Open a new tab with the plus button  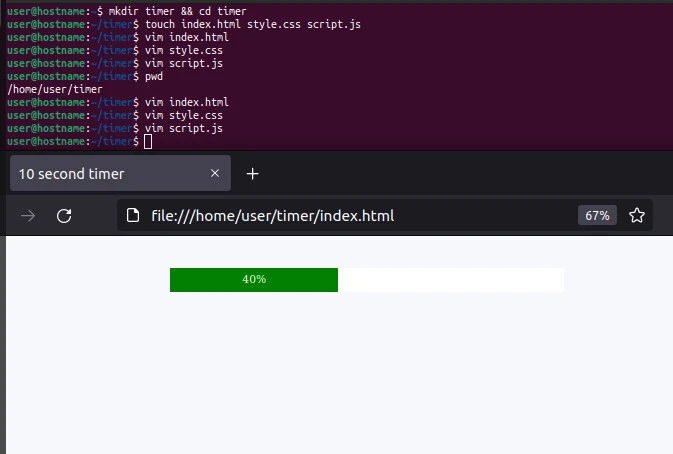pos(252,174)
